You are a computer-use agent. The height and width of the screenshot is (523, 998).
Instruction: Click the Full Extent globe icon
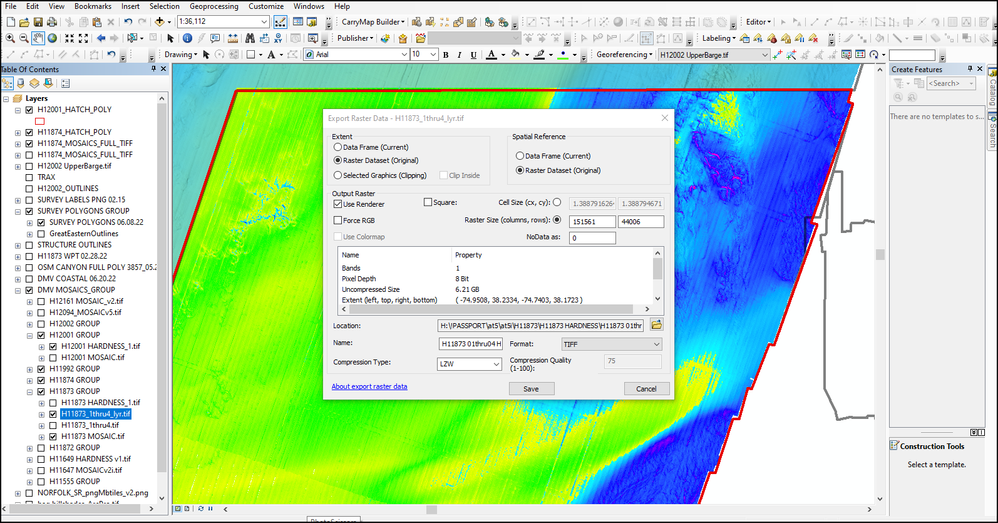coord(52,38)
